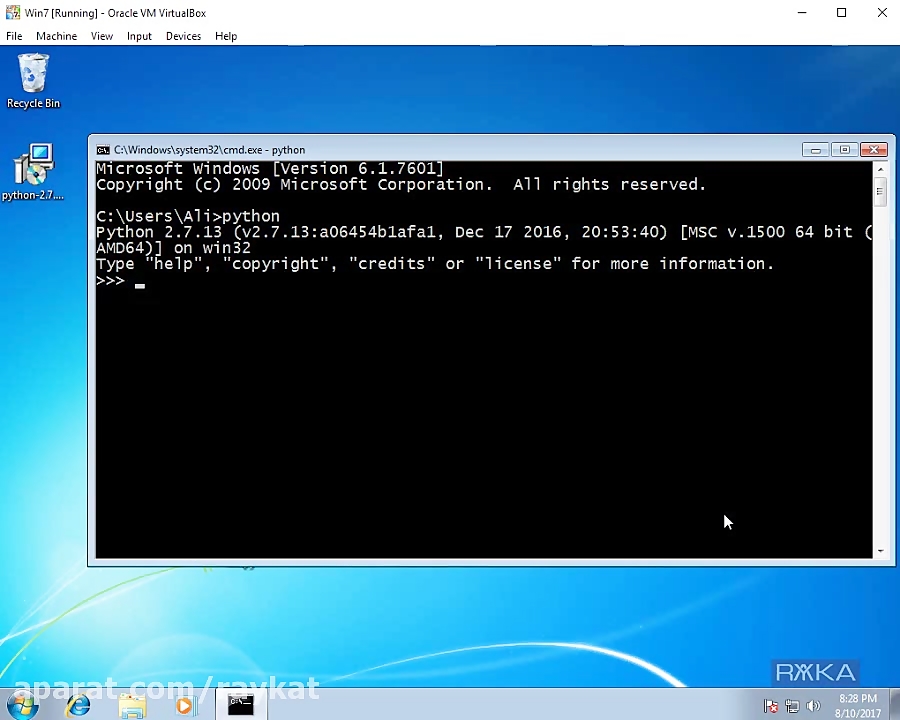Open the File menu in VirtualBox
The height and width of the screenshot is (720, 900).
[x=14, y=36]
